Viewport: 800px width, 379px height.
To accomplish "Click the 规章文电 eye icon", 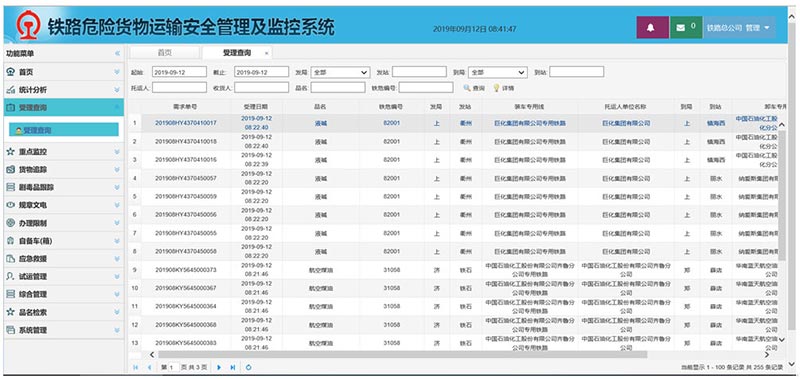I will tap(10, 205).
